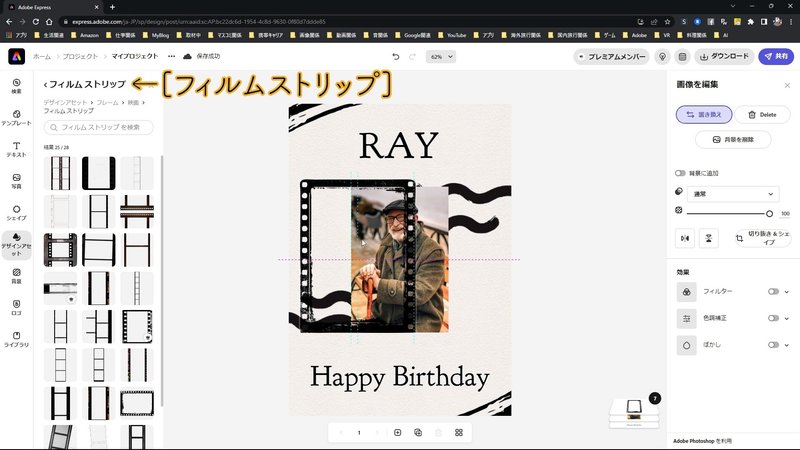
Task: Flip the image vertically
Action: [x=709, y=238]
